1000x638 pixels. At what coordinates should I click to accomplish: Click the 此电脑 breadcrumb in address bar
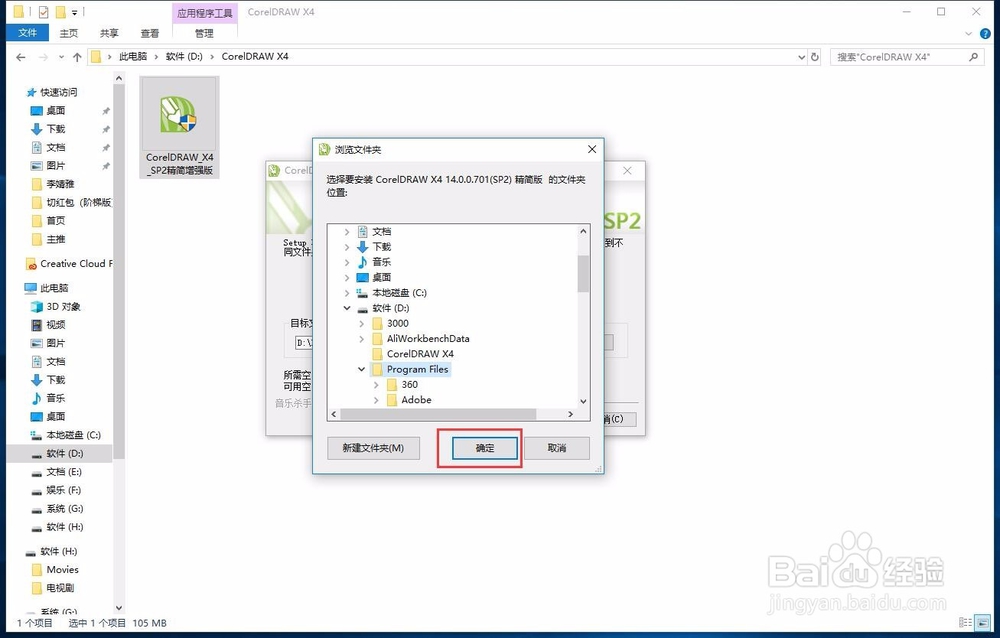pyautogui.click(x=133, y=57)
